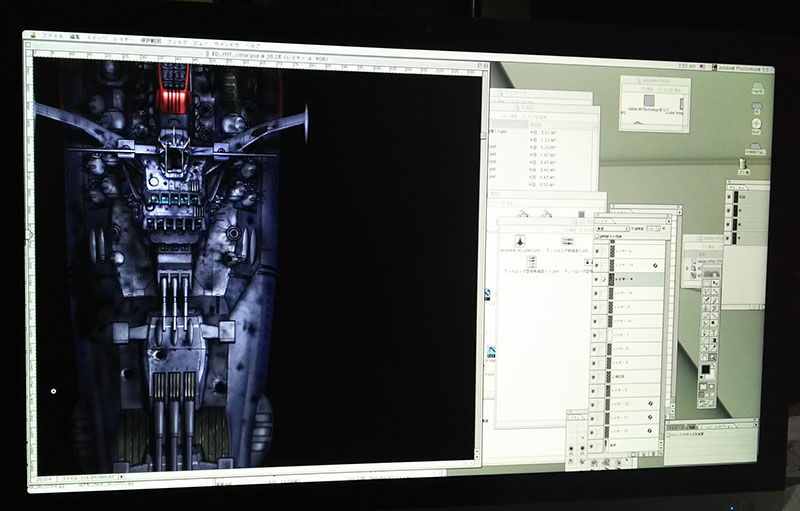Click the trash icon in the Layers palette
This screenshot has width=800, height=511.
pos(654,454)
